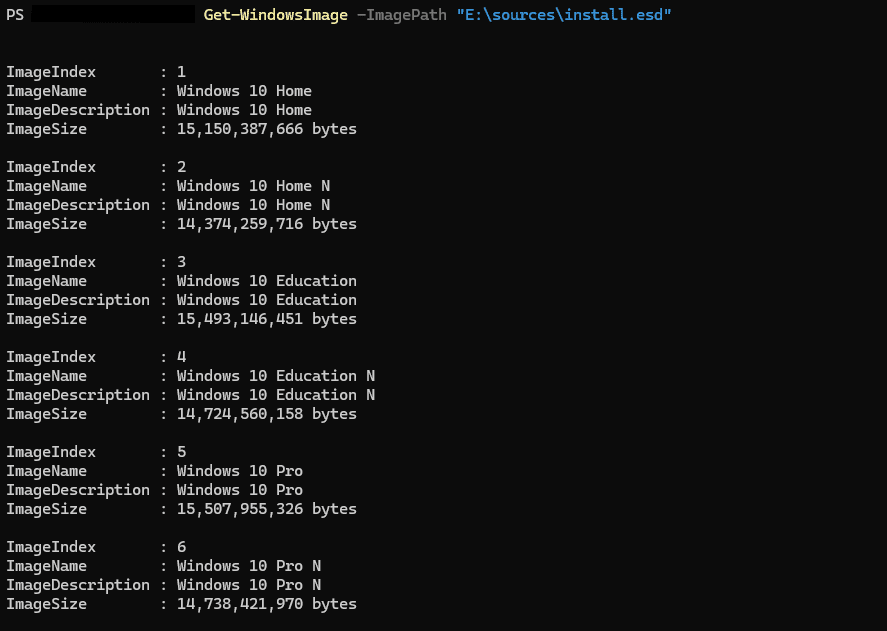This screenshot has width=887, height=631.
Task: Click the ImageIndex value 1
Action: click(x=181, y=72)
